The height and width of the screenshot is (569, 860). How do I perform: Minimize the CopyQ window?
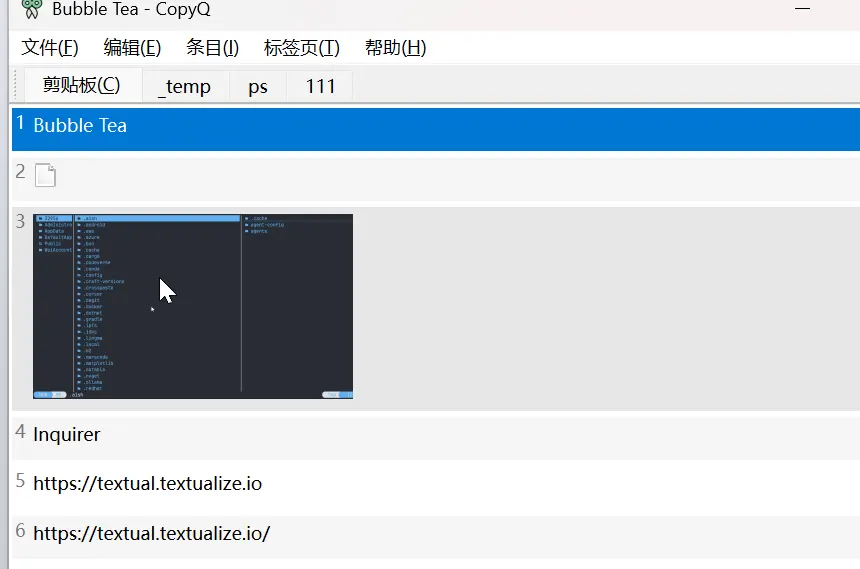tap(801, 8)
